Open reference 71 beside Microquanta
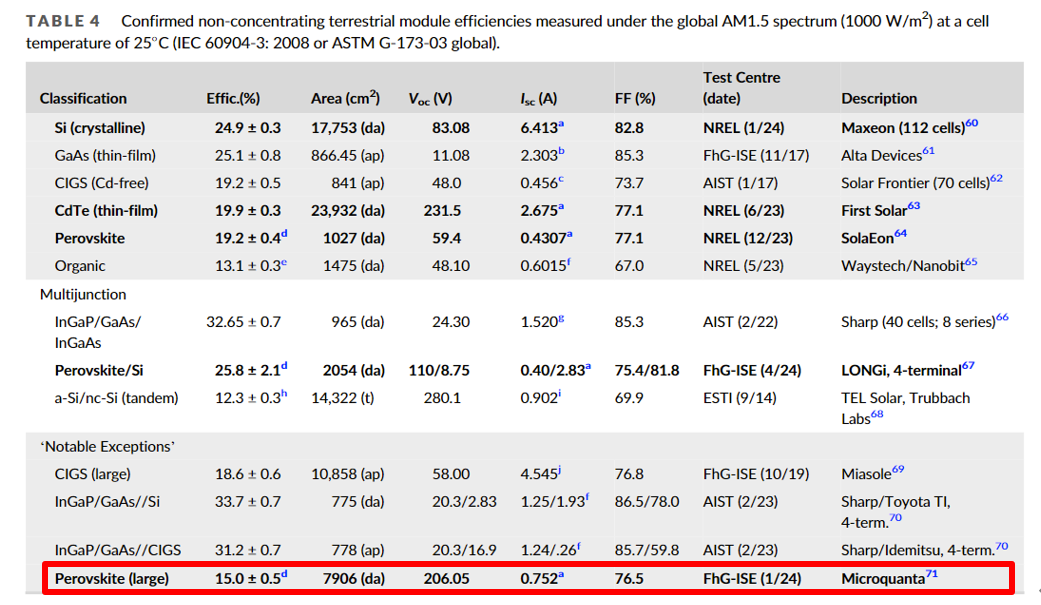 [931, 574]
